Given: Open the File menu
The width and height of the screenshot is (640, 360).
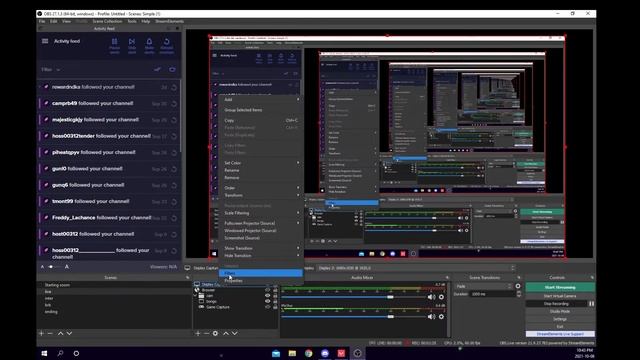Looking at the screenshot, I should (42, 21).
